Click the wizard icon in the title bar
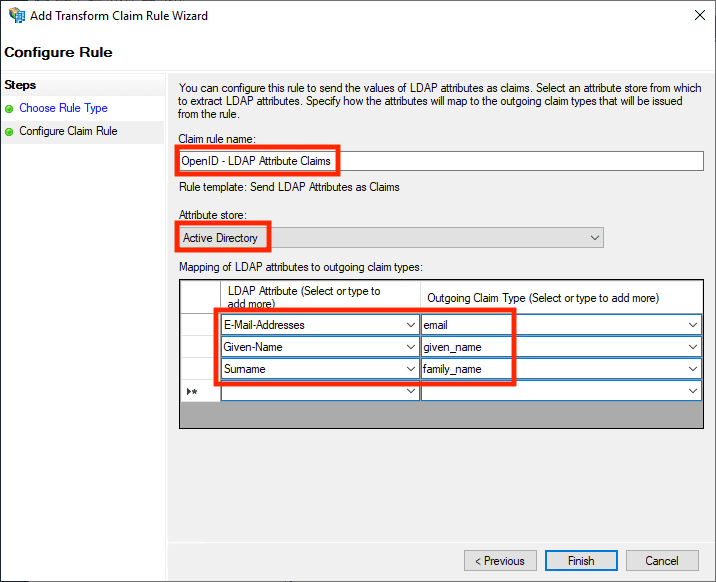 [x=17, y=15]
